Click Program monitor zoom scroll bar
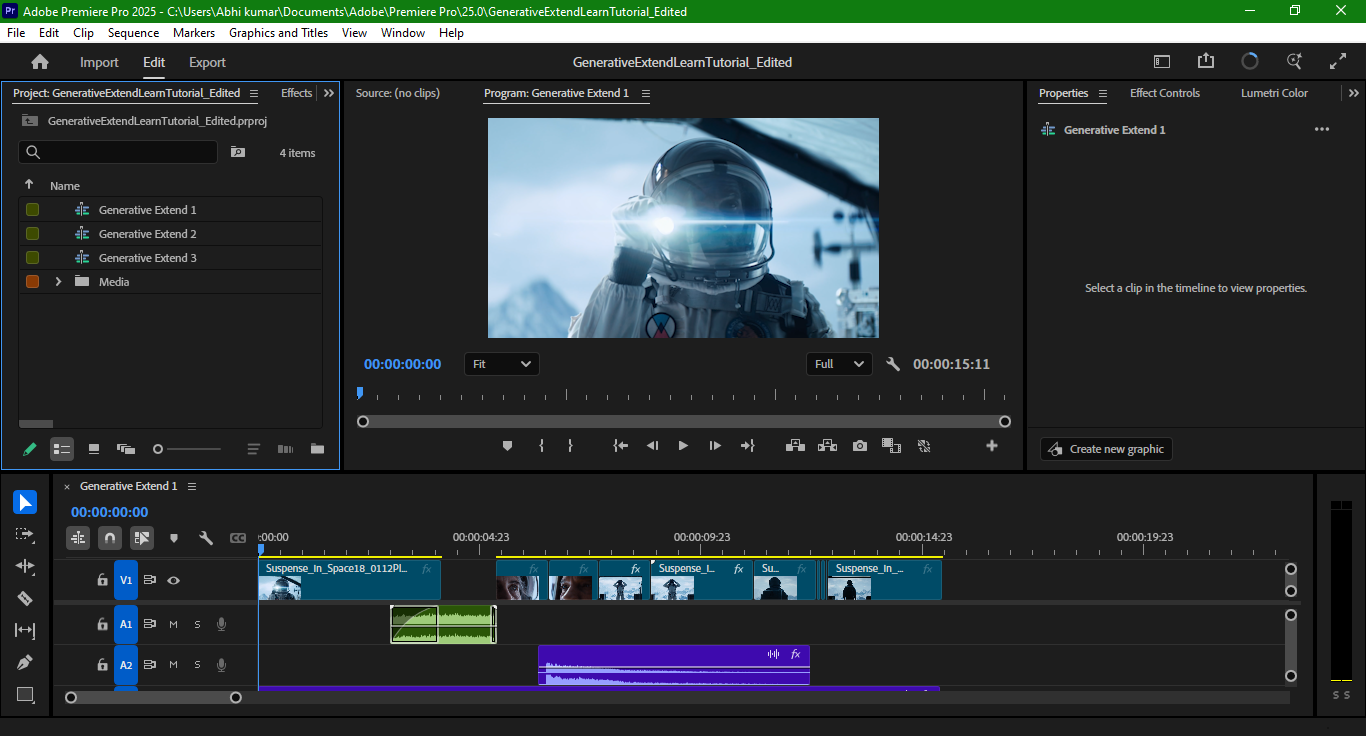 pos(684,421)
